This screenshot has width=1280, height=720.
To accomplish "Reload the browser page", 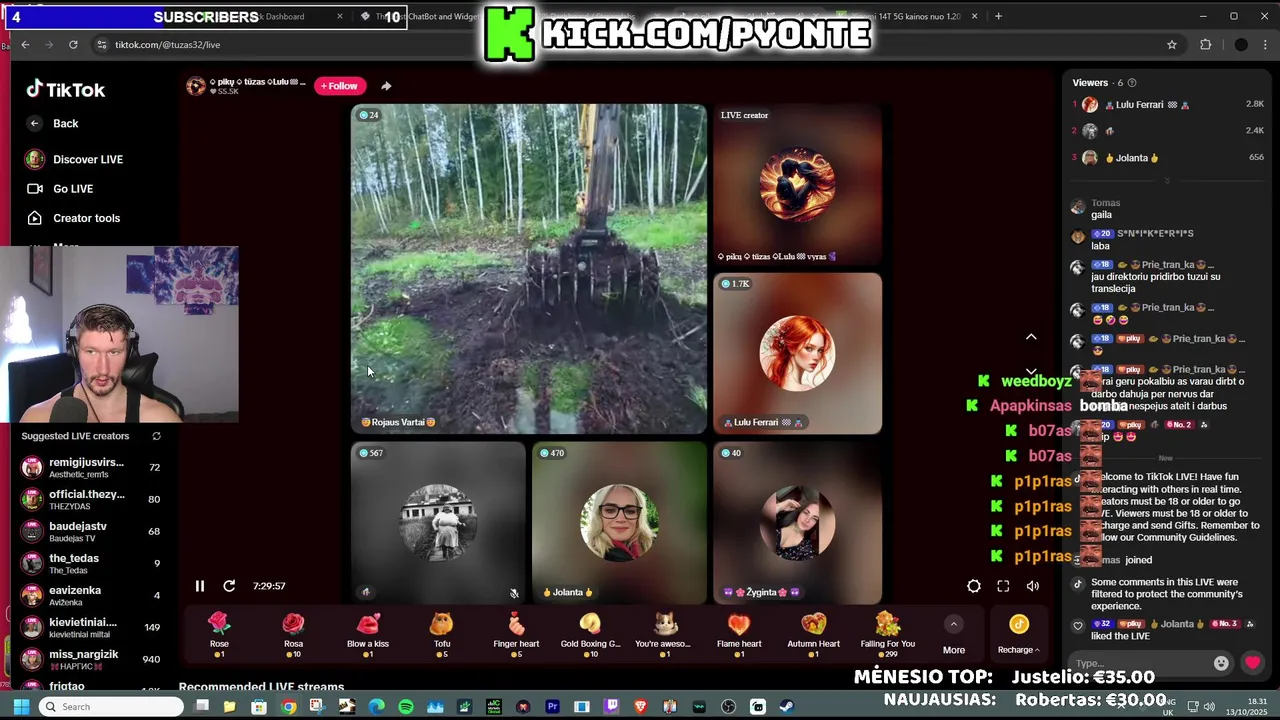I will (x=73, y=45).
